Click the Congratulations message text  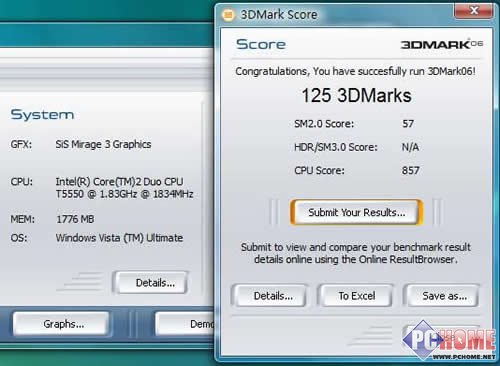pos(355,71)
